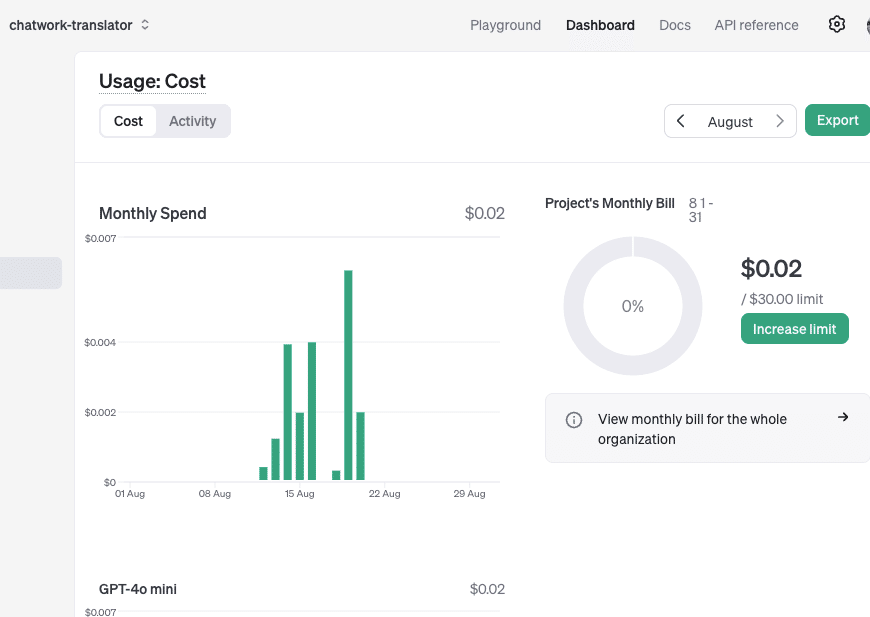Switch to the Activity view toggle

192,121
